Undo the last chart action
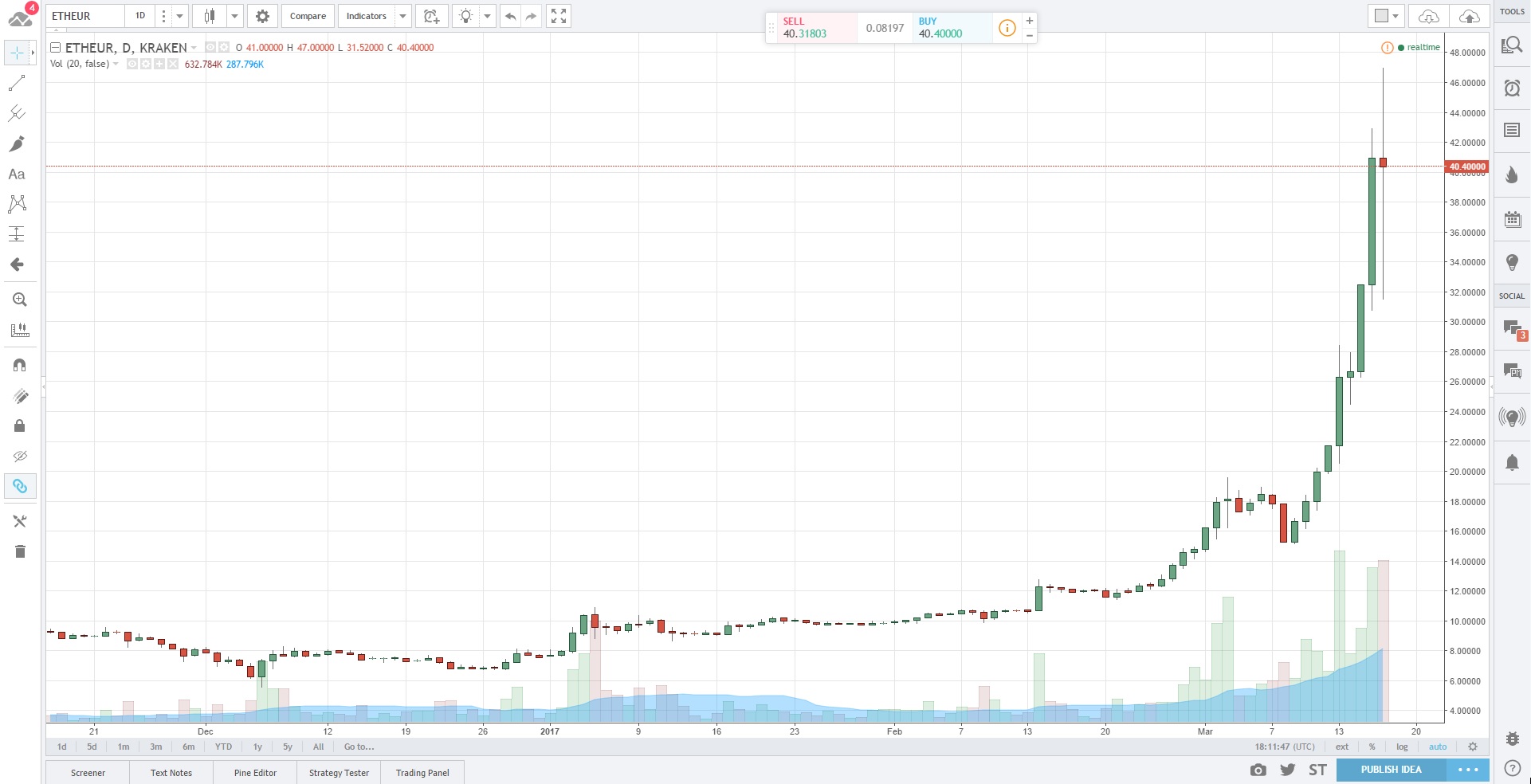Screen dimensions: 1531x784 (x=511, y=16)
